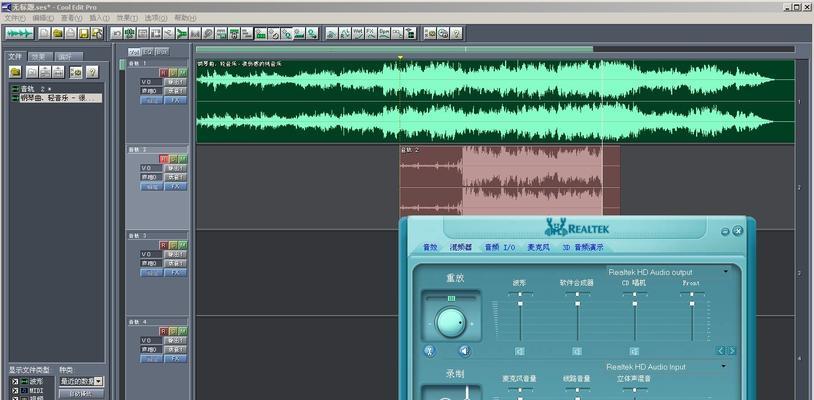Click the Realtek playback master volume knob
The height and width of the screenshot is (400, 814).
(451, 322)
